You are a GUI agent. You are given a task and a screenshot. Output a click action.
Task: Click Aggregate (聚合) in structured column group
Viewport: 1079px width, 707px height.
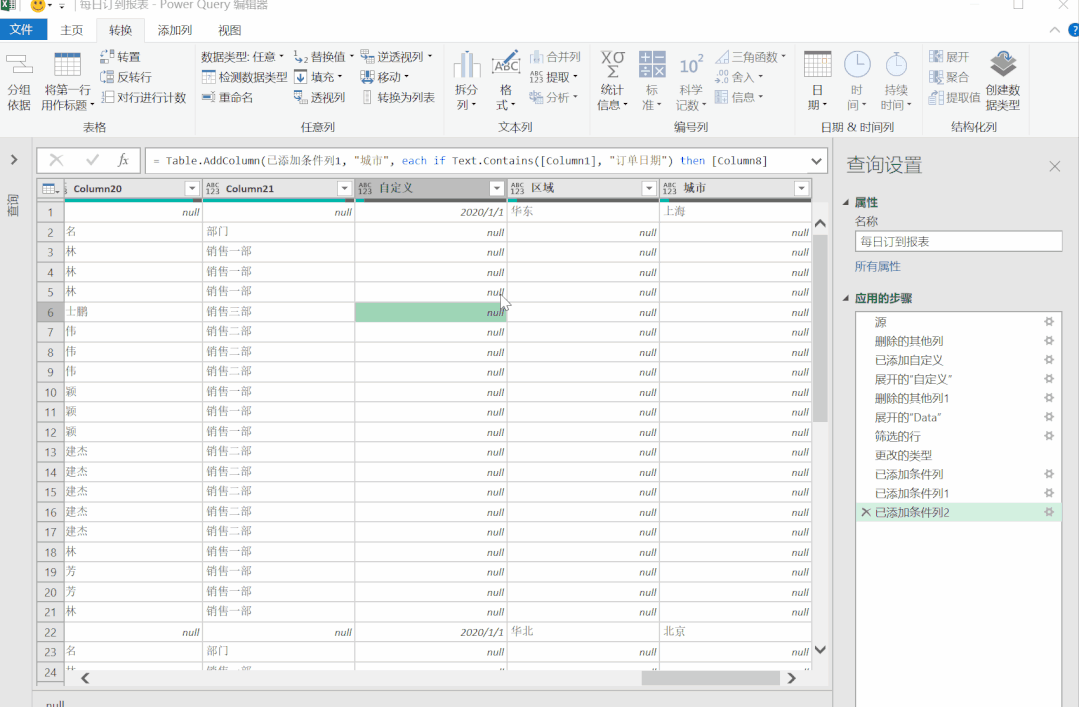(x=949, y=77)
